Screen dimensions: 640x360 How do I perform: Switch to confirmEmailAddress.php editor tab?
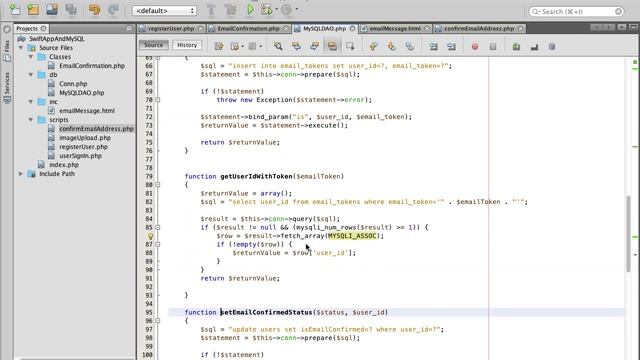[479, 29]
